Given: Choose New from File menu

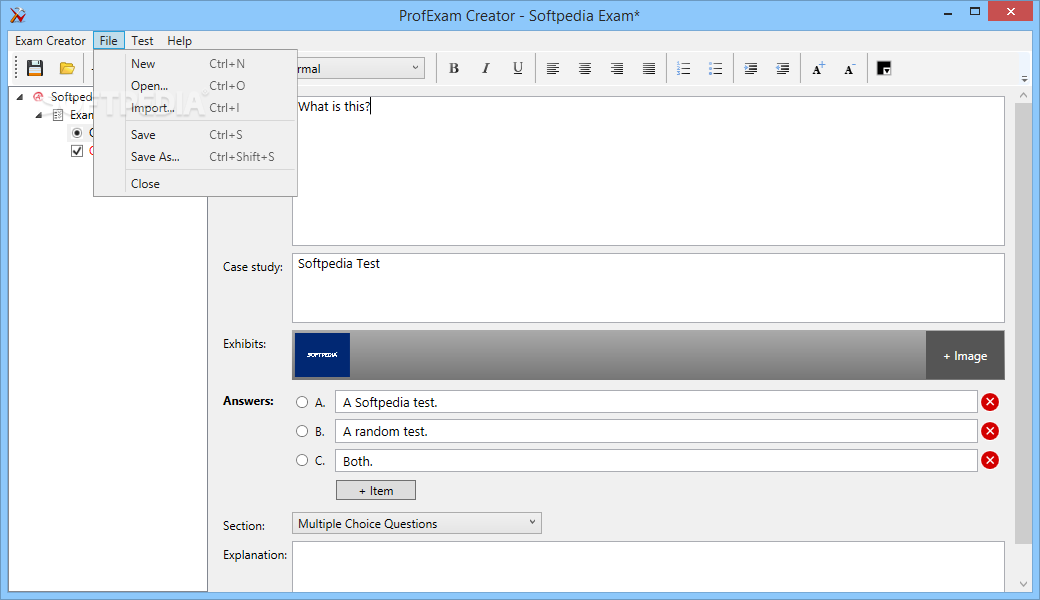Looking at the screenshot, I should tap(195, 64).
